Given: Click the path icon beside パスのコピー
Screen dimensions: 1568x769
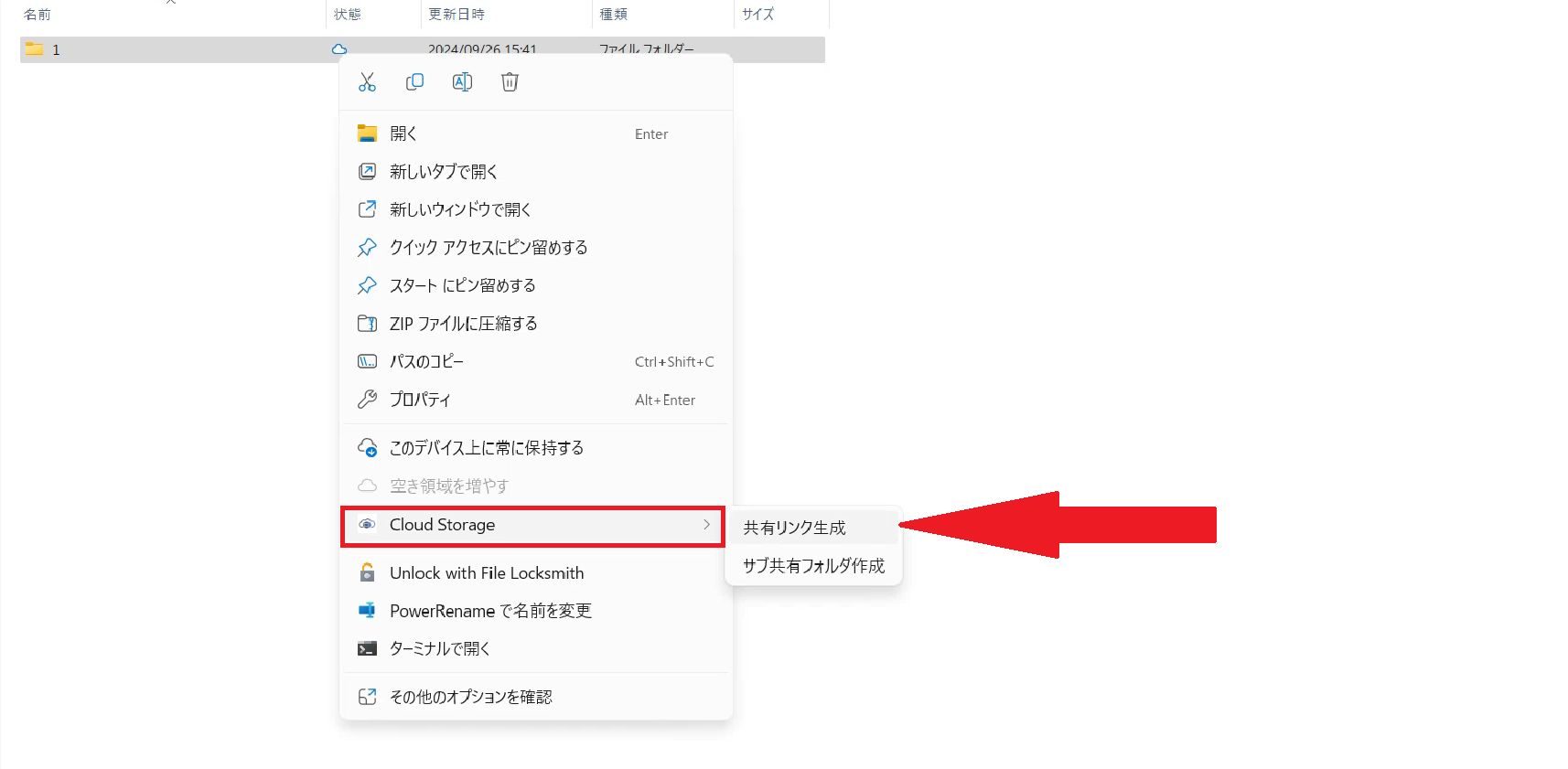Looking at the screenshot, I should point(367,361).
